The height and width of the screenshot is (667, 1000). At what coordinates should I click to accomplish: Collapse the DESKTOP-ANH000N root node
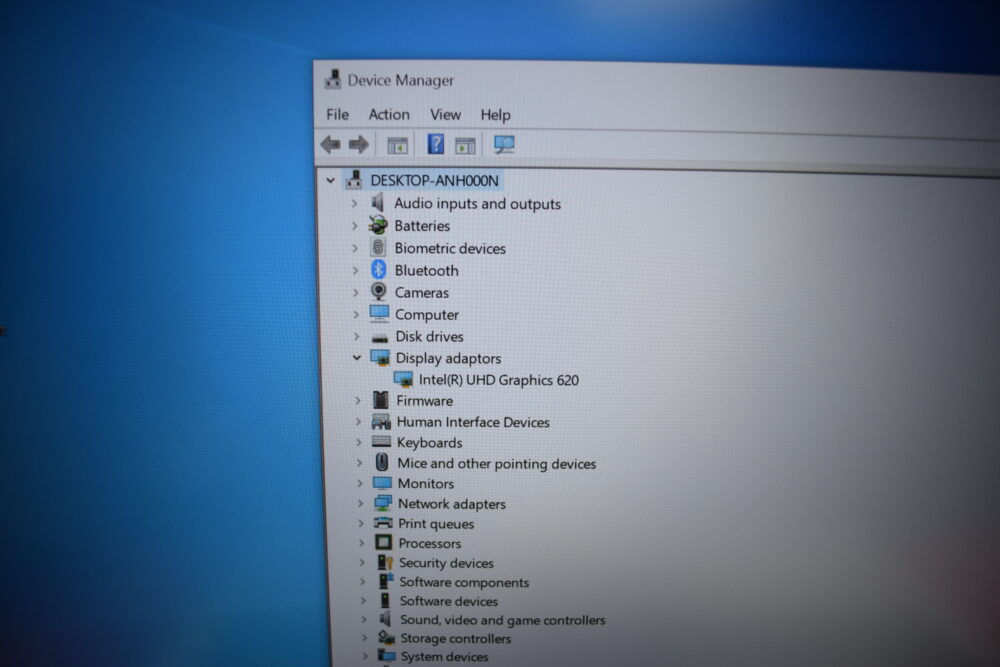coord(330,180)
